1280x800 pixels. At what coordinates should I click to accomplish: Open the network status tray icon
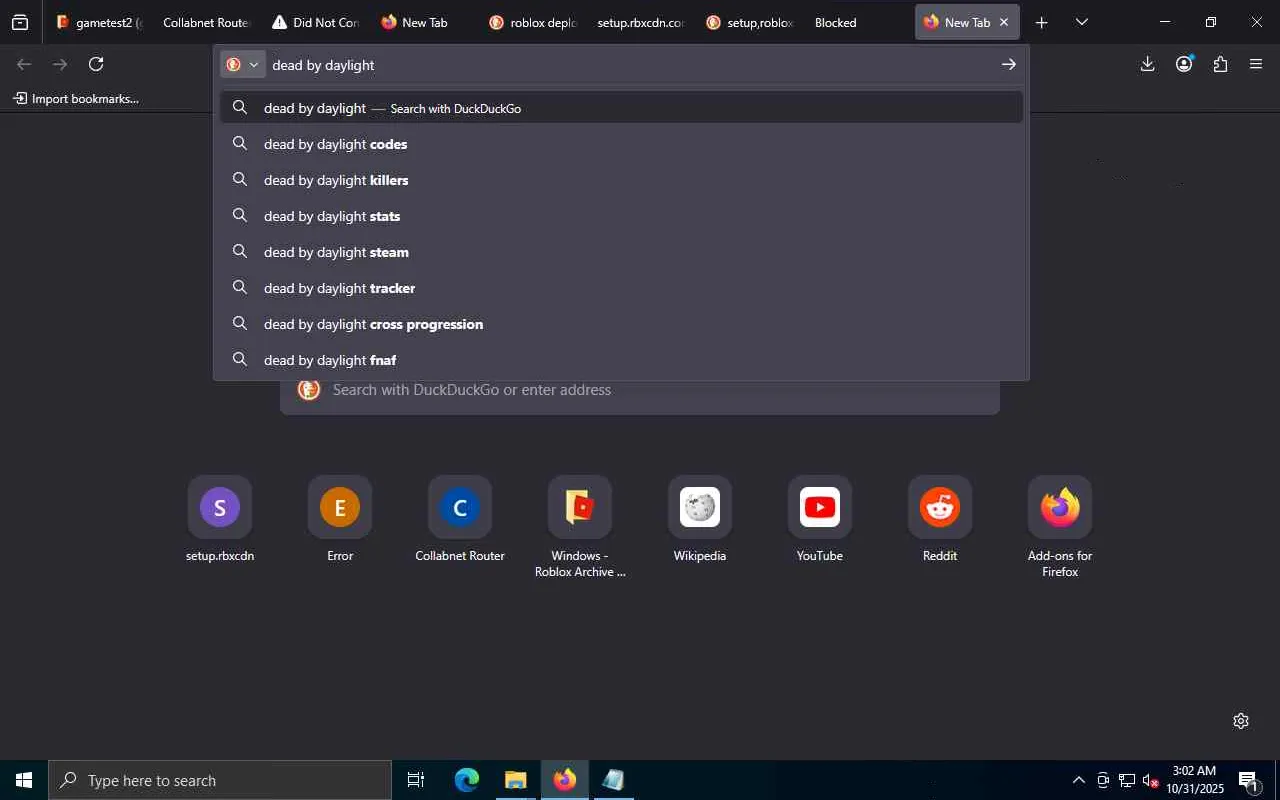coord(1126,780)
